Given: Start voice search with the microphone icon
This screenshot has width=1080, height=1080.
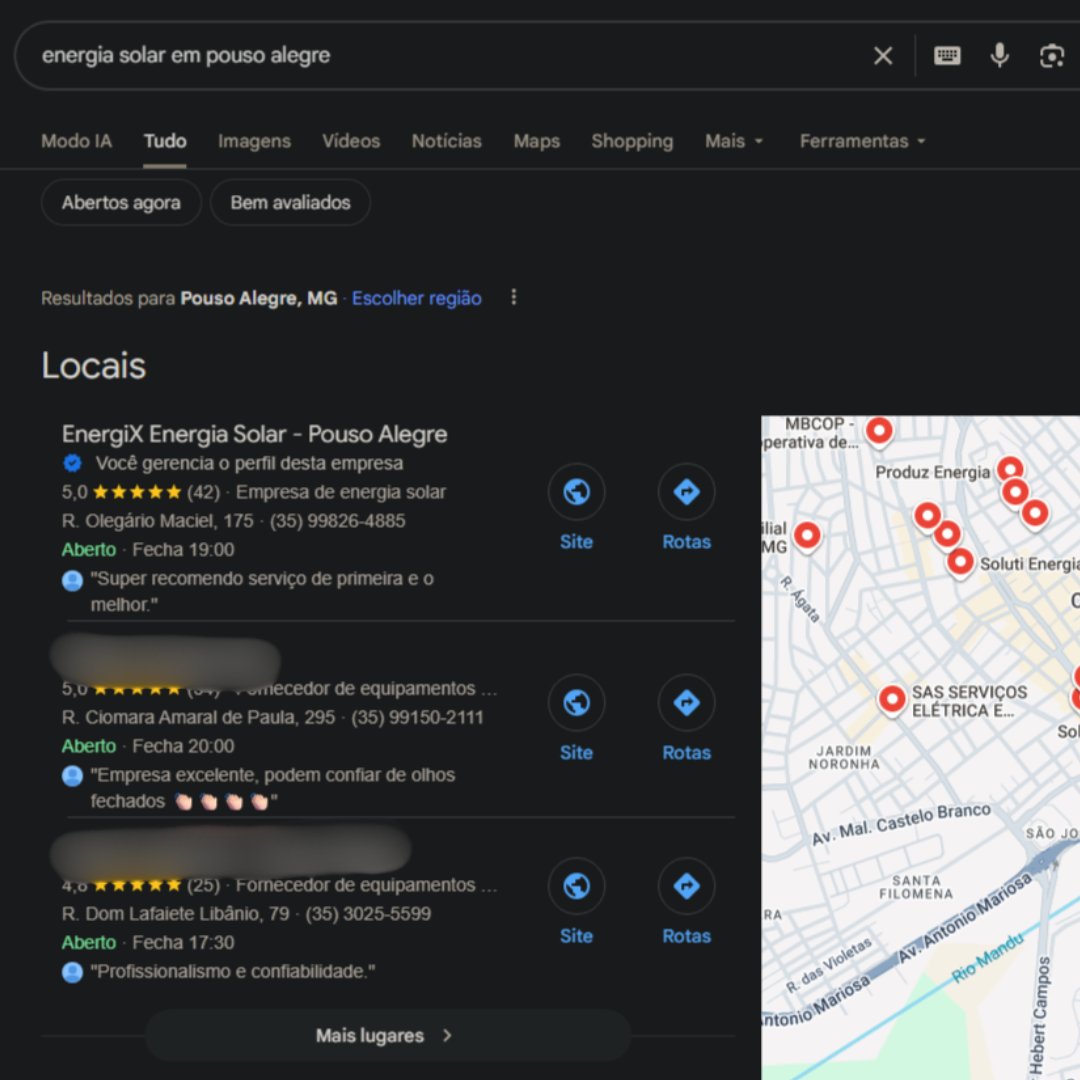Looking at the screenshot, I should coord(999,56).
